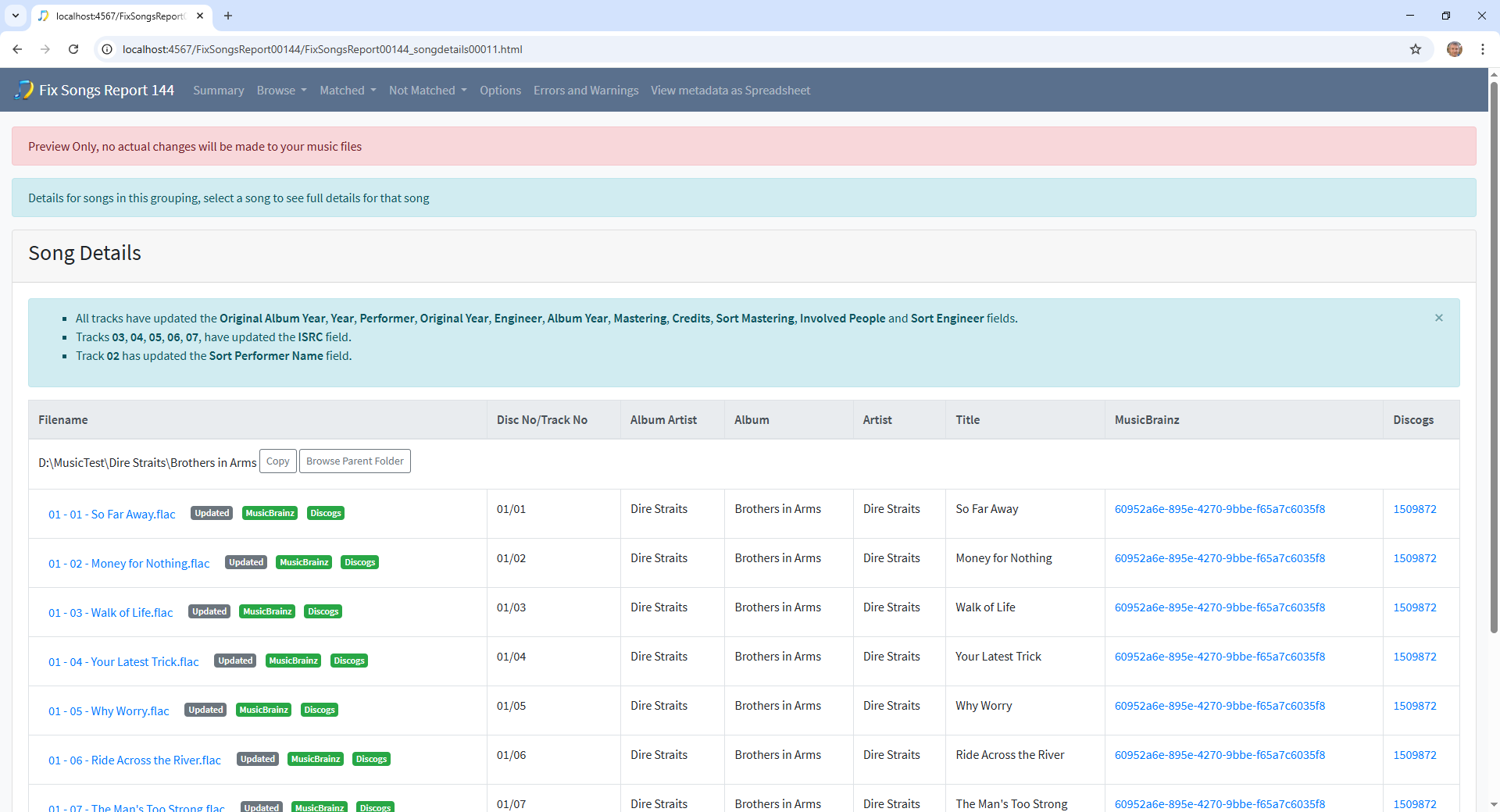View site information icon in address bar

[x=108, y=49]
